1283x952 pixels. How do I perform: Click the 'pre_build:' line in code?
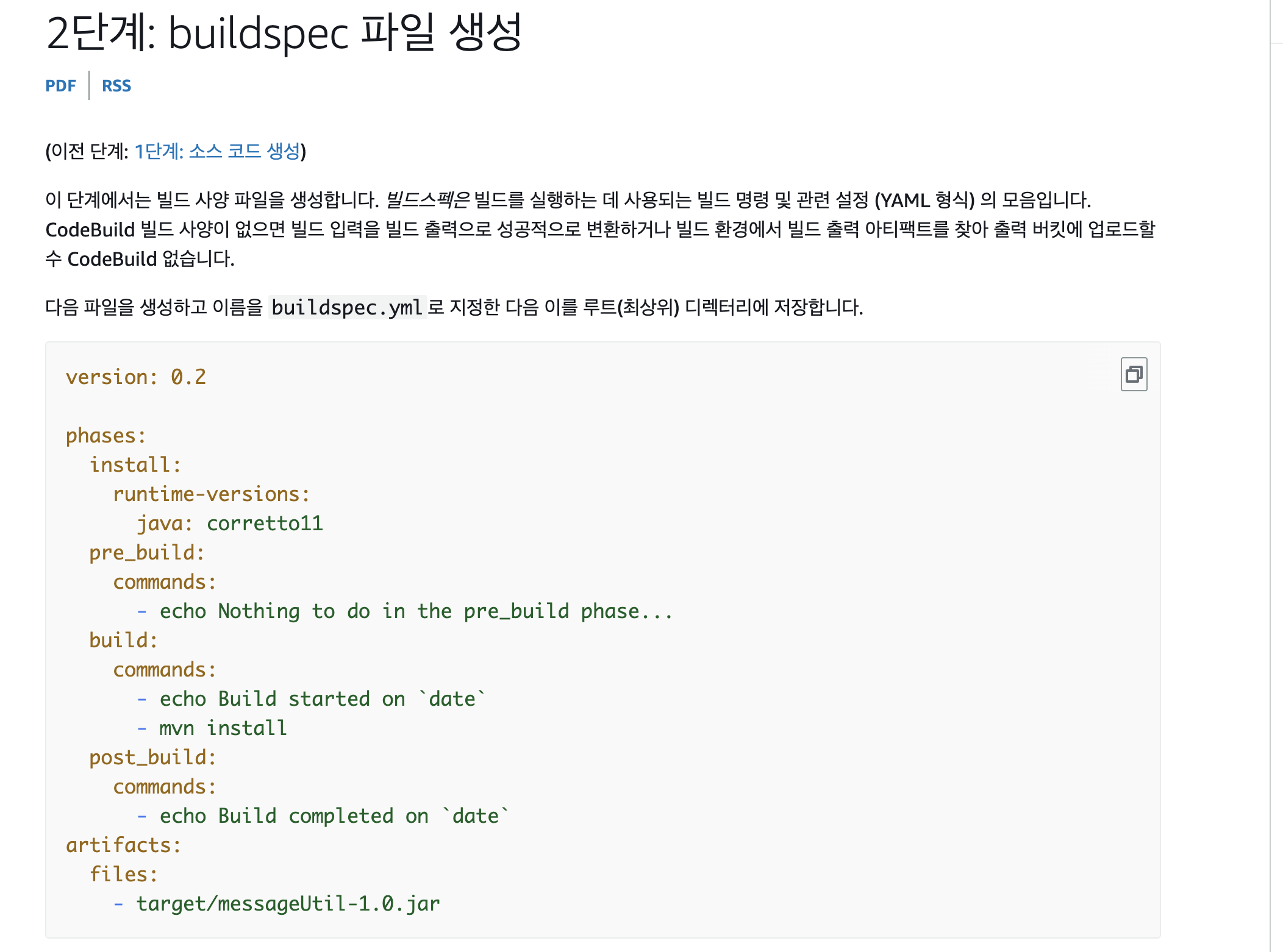point(147,553)
